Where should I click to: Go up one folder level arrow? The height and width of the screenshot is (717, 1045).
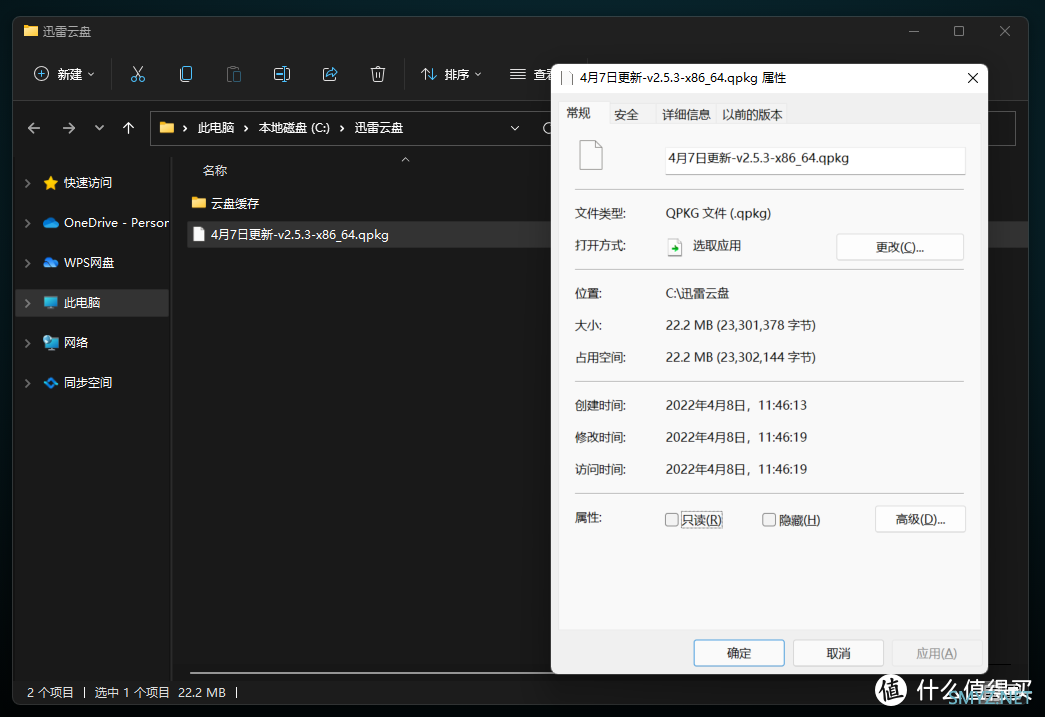tap(129, 128)
